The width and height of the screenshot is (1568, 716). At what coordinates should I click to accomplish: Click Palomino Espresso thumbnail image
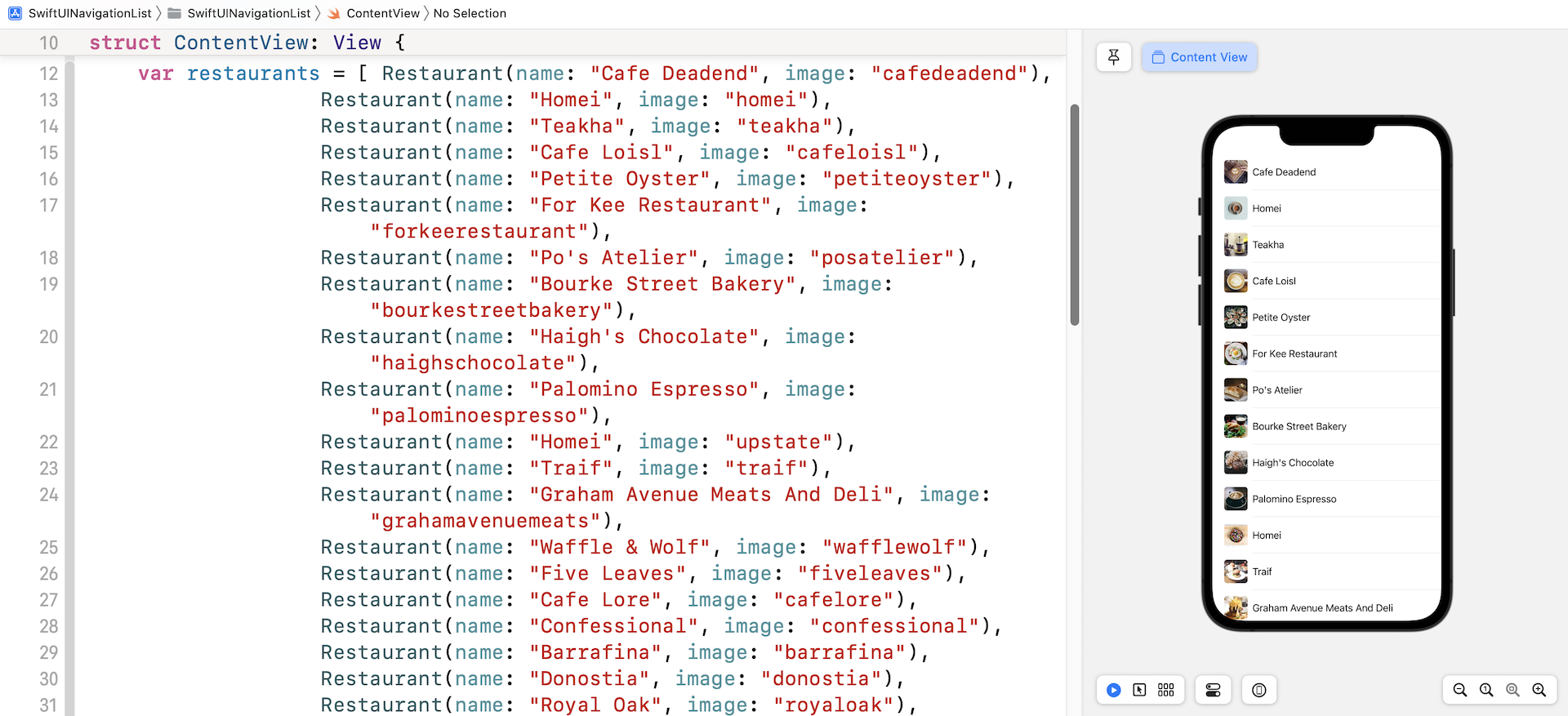pyautogui.click(x=1236, y=498)
